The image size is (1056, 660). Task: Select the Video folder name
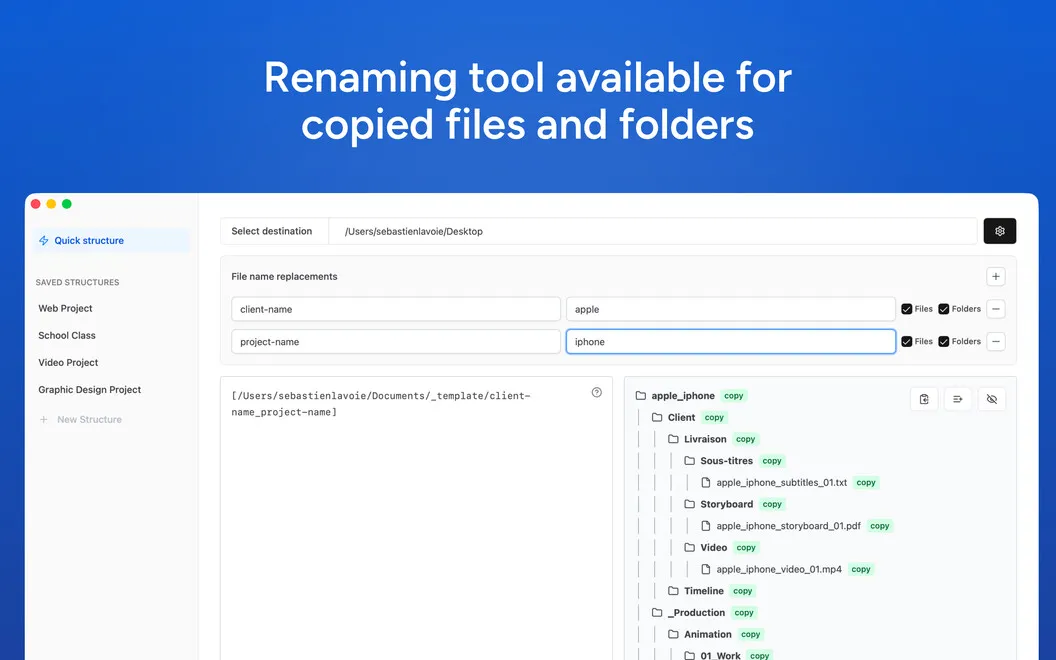click(x=713, y=548)
